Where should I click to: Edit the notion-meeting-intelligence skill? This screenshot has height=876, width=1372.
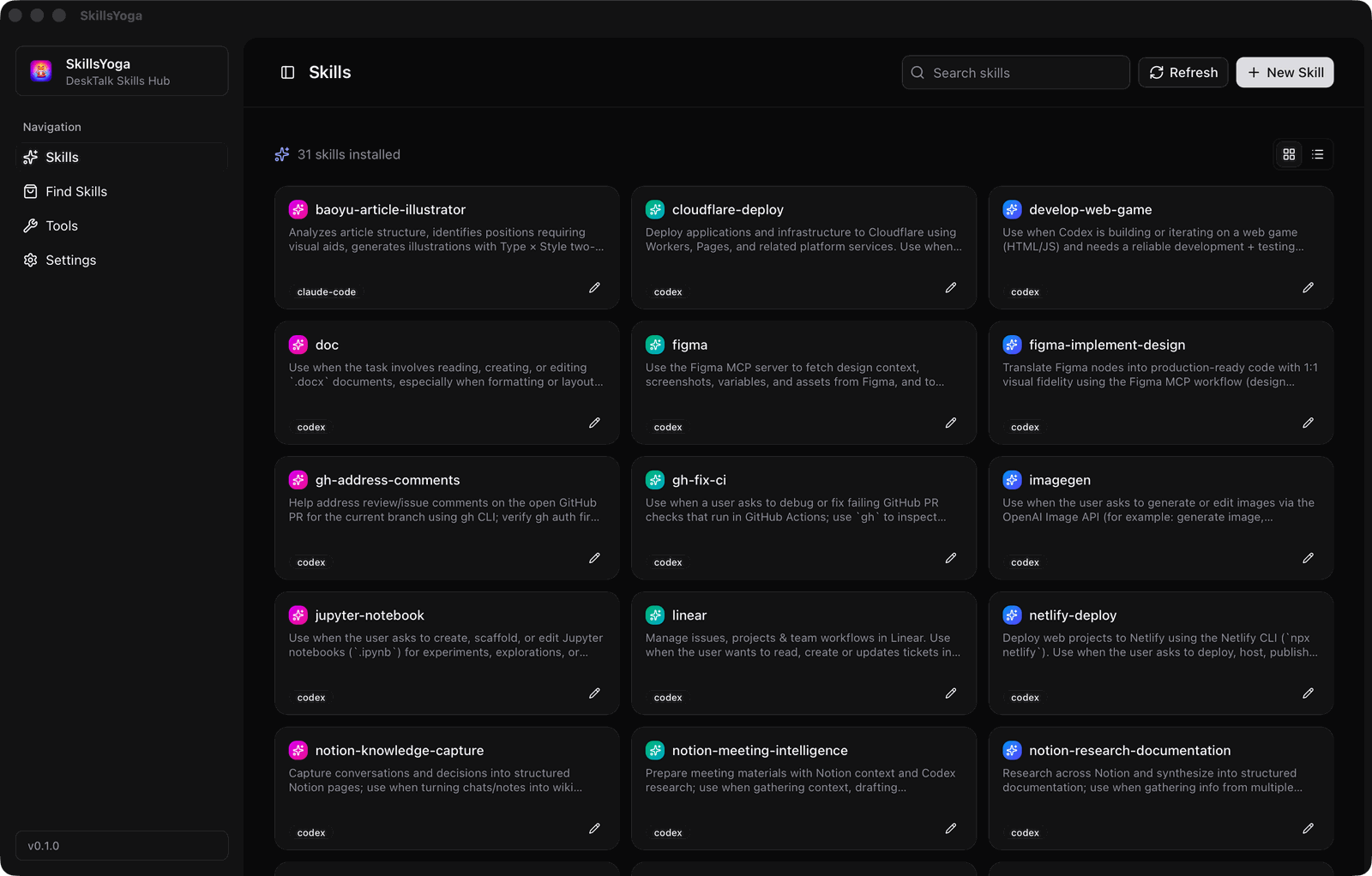click(x=951, y=829)
